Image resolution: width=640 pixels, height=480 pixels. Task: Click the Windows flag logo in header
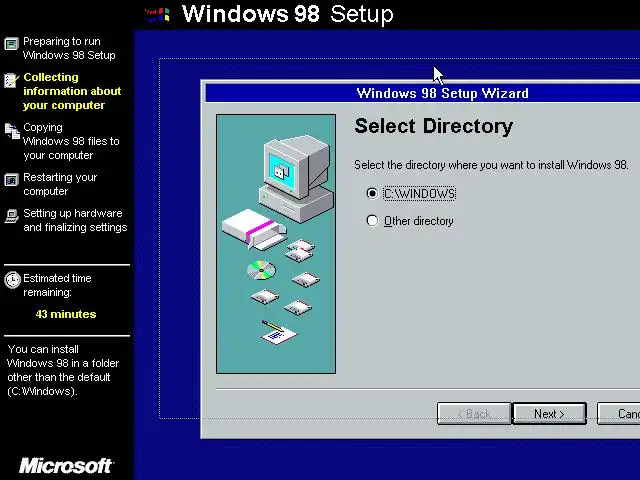(157, 15)
